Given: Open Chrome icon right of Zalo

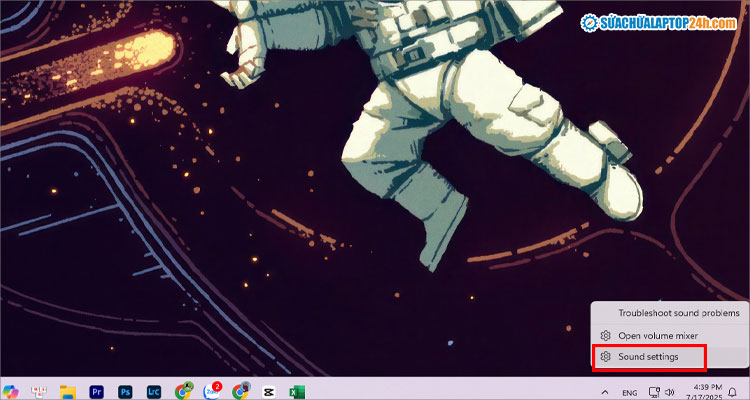Looking at the screenshot, I should coord(240,391).
